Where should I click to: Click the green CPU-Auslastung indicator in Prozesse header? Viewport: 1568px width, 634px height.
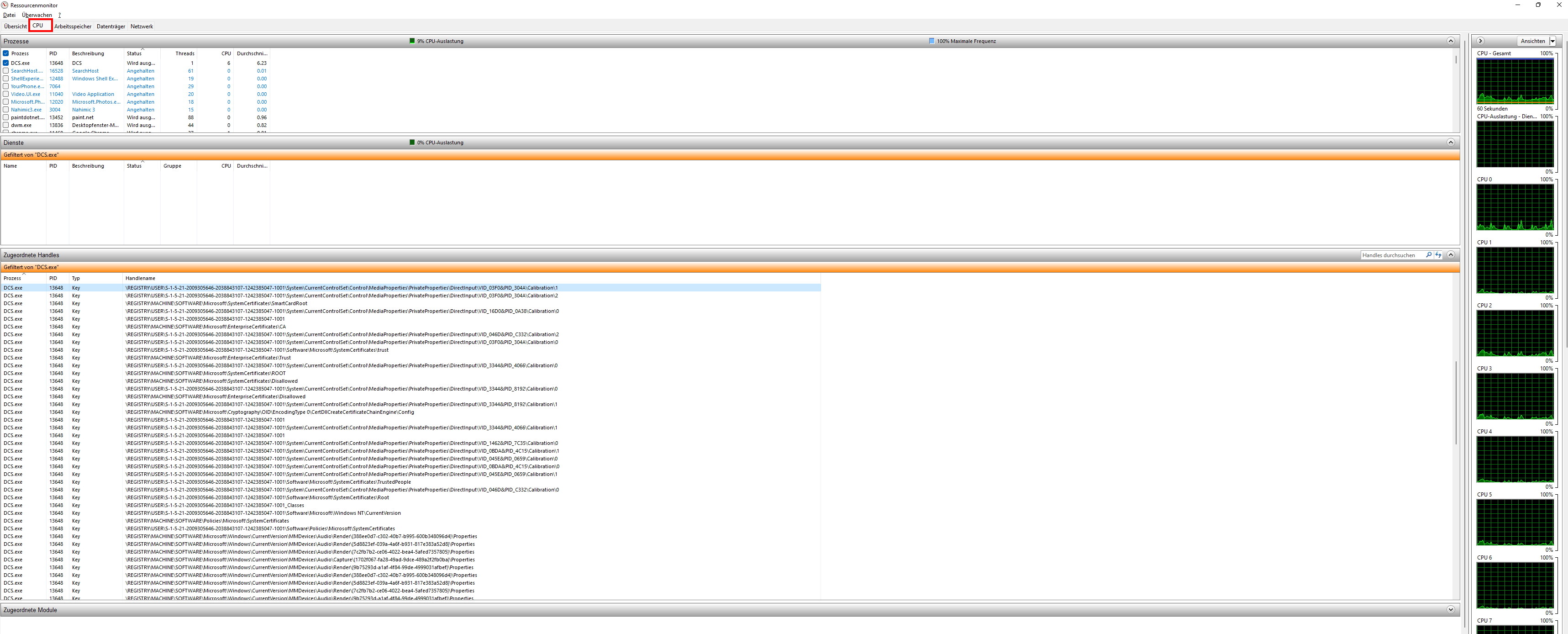[412, 41]
